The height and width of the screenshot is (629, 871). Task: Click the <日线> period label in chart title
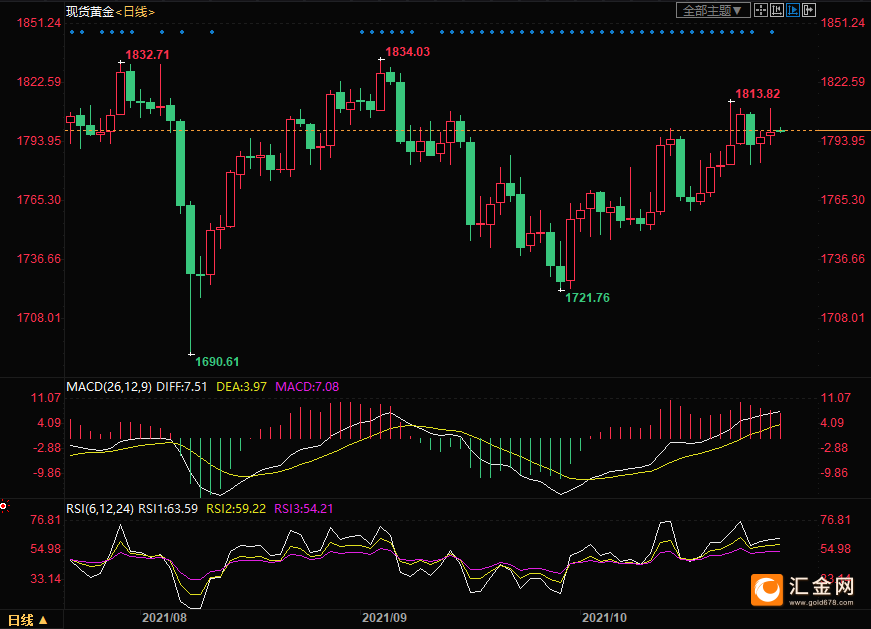pos(135,12)
